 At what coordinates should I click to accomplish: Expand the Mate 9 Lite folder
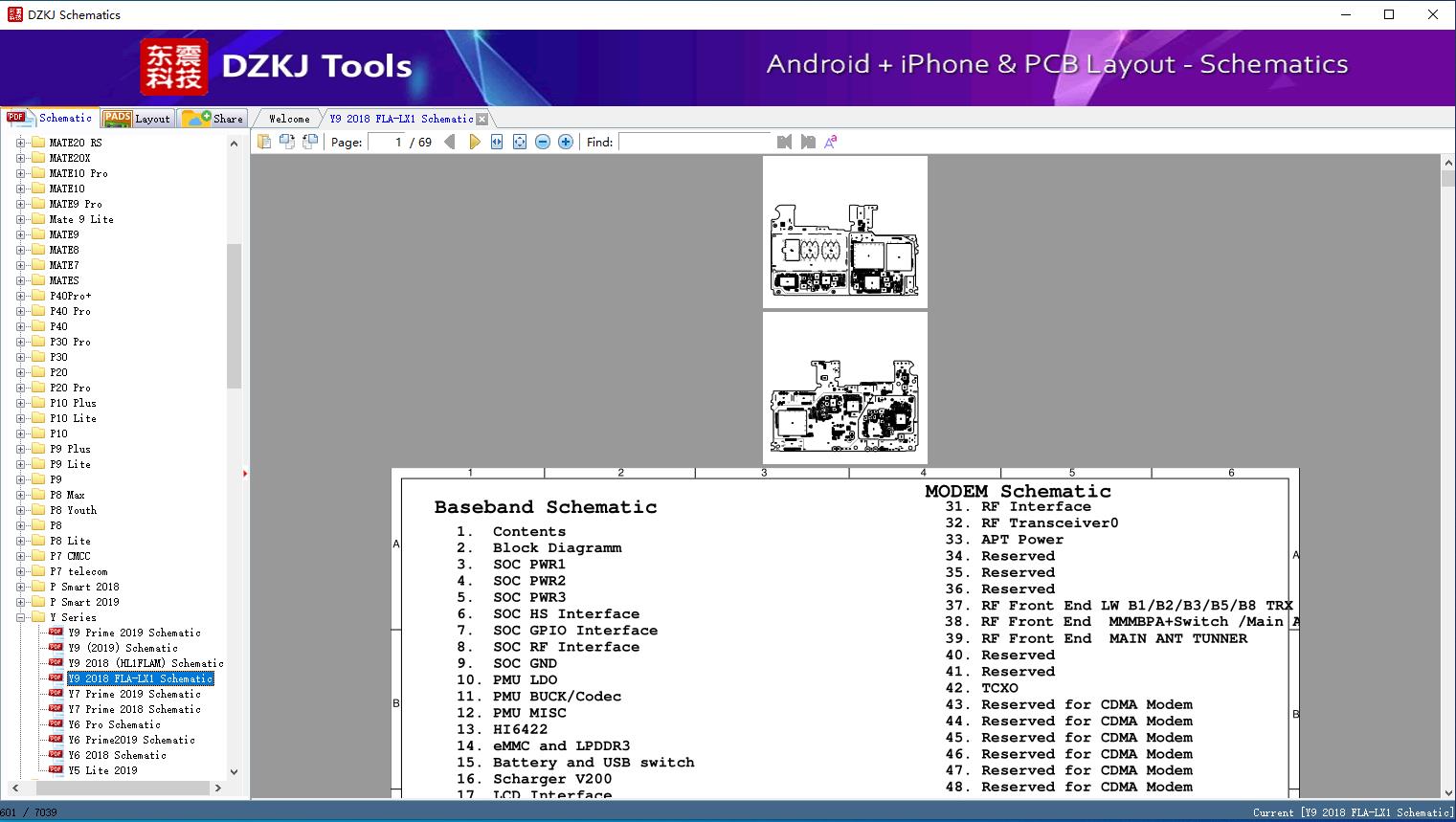[21, 219]
